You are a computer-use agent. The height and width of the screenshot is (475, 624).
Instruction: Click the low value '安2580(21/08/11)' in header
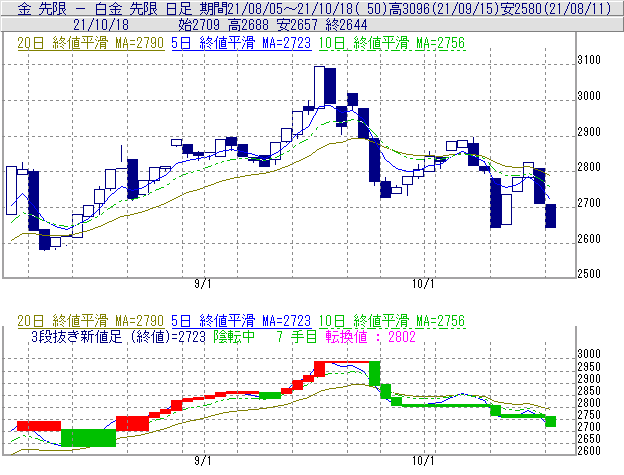[556, 9]
